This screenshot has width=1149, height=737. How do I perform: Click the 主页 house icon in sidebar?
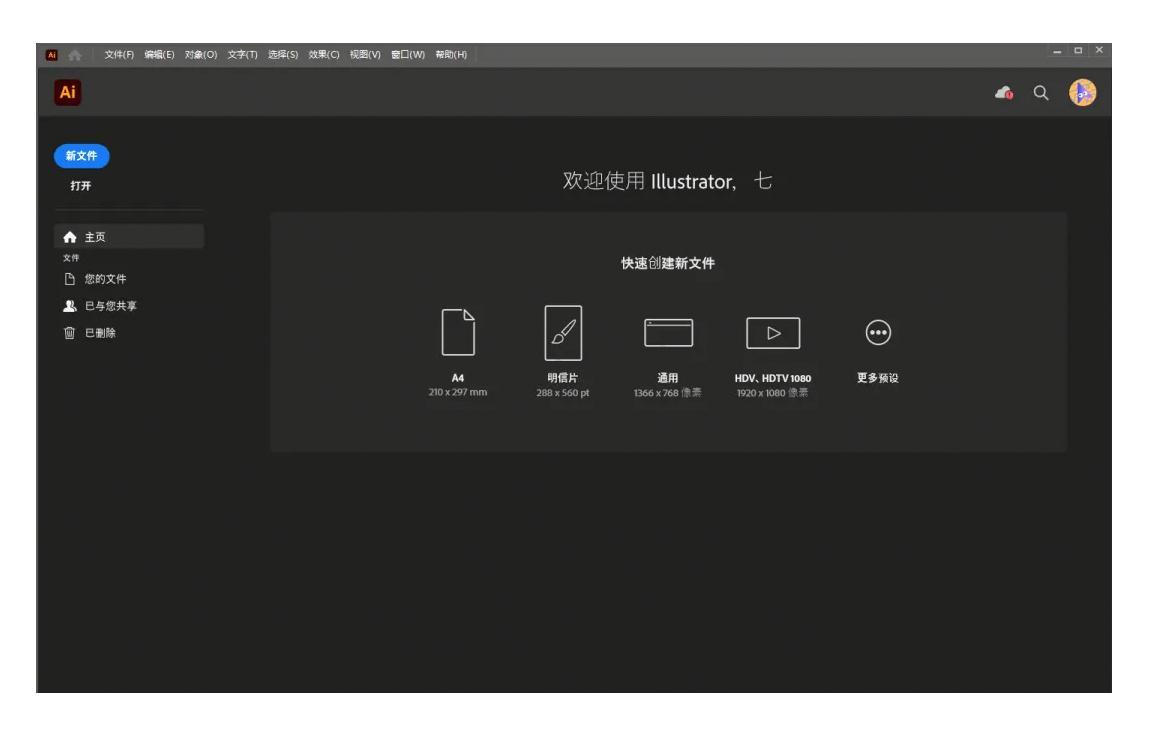tap(70, 237)
